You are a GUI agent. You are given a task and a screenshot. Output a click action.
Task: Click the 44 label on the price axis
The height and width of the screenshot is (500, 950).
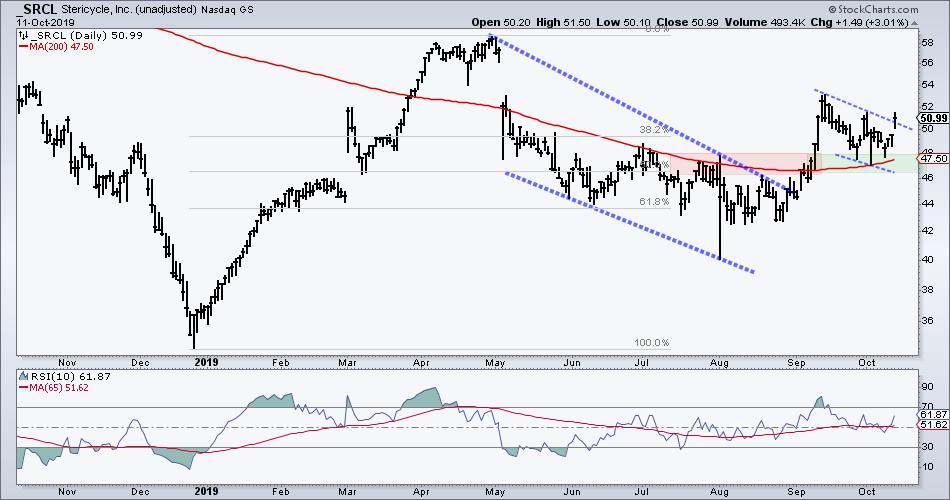click(927, 203)
